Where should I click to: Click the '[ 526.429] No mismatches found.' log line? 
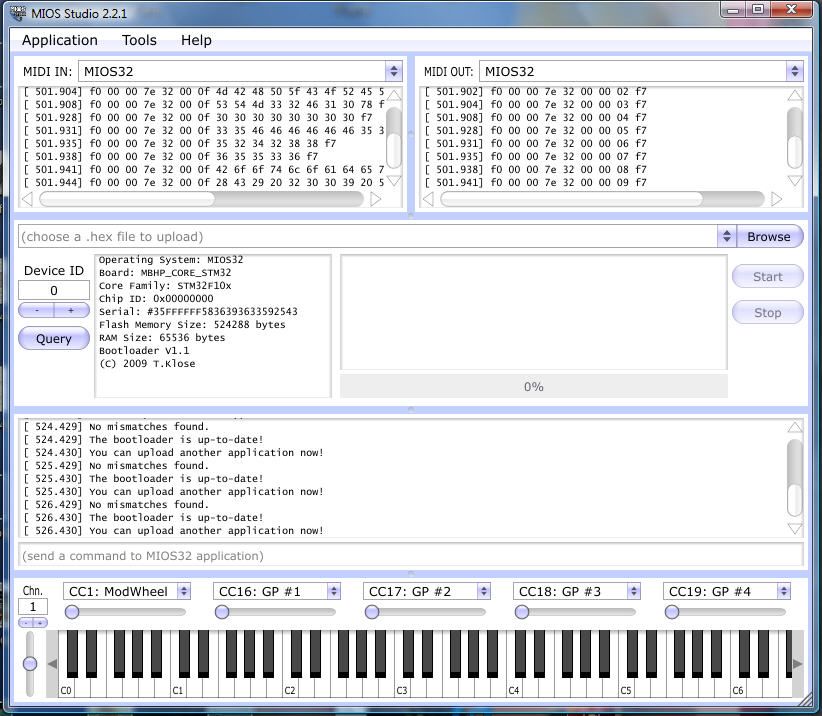tap(116, 505)
